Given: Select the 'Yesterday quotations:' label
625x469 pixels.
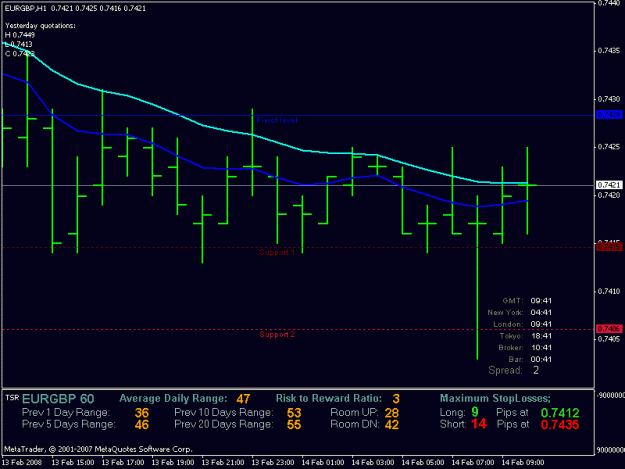Looking at the screenshot, I should pos(40,26).
